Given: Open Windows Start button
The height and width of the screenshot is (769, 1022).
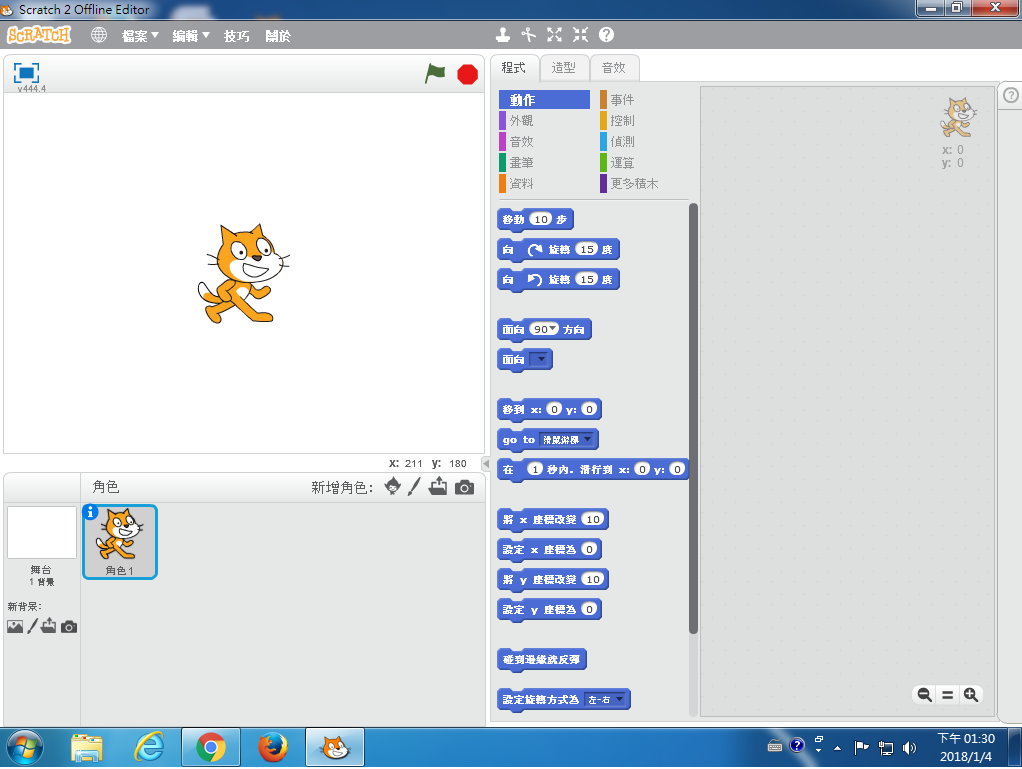Looking at the screenshot, I should coord(25,747).
